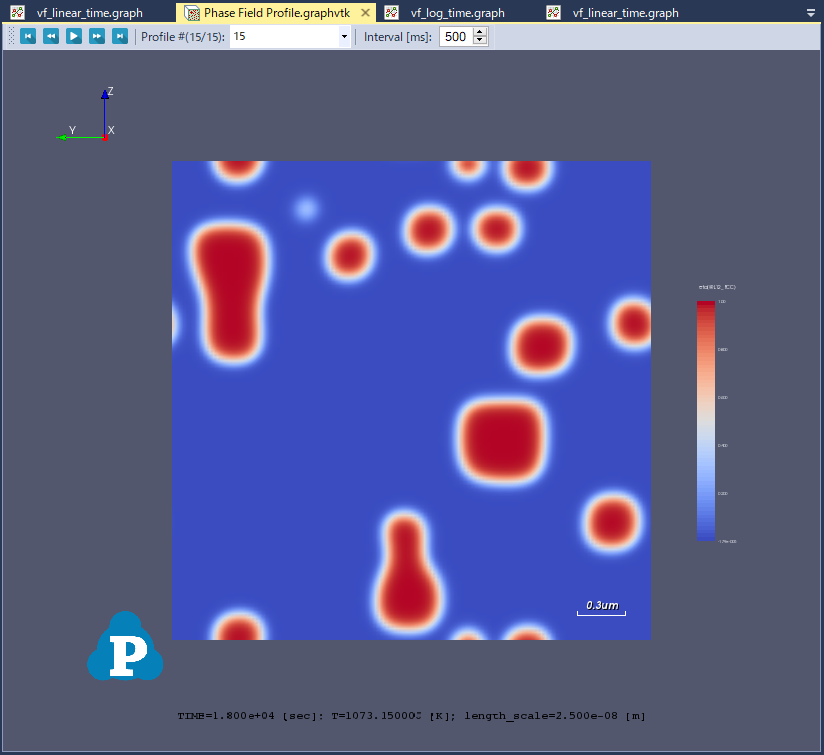This screenshot has height=755, width=824.
Task: Switch to the first vf_linear_time.graph tab
Action: pos(89,13)
